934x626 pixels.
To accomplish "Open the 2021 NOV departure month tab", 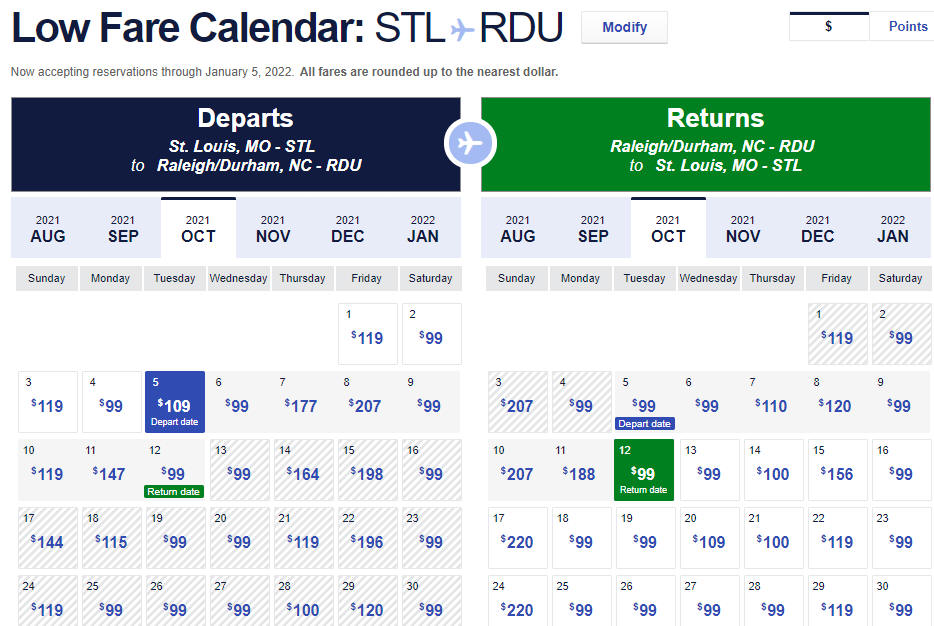I will pos(273,229).
